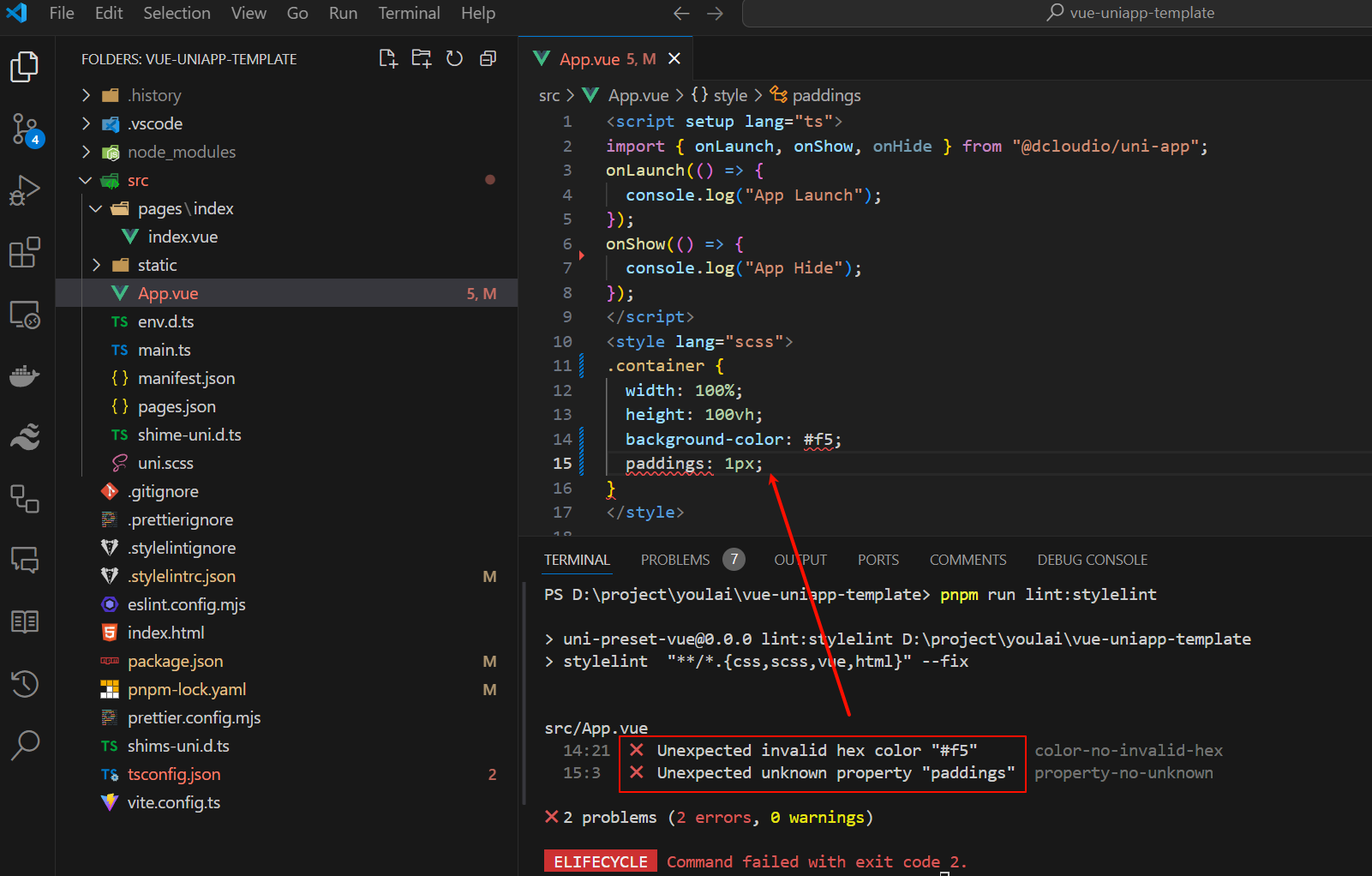Open the Run and Debug view
Viewport: 1372px width, 876px height.
[x=25, y=190]
